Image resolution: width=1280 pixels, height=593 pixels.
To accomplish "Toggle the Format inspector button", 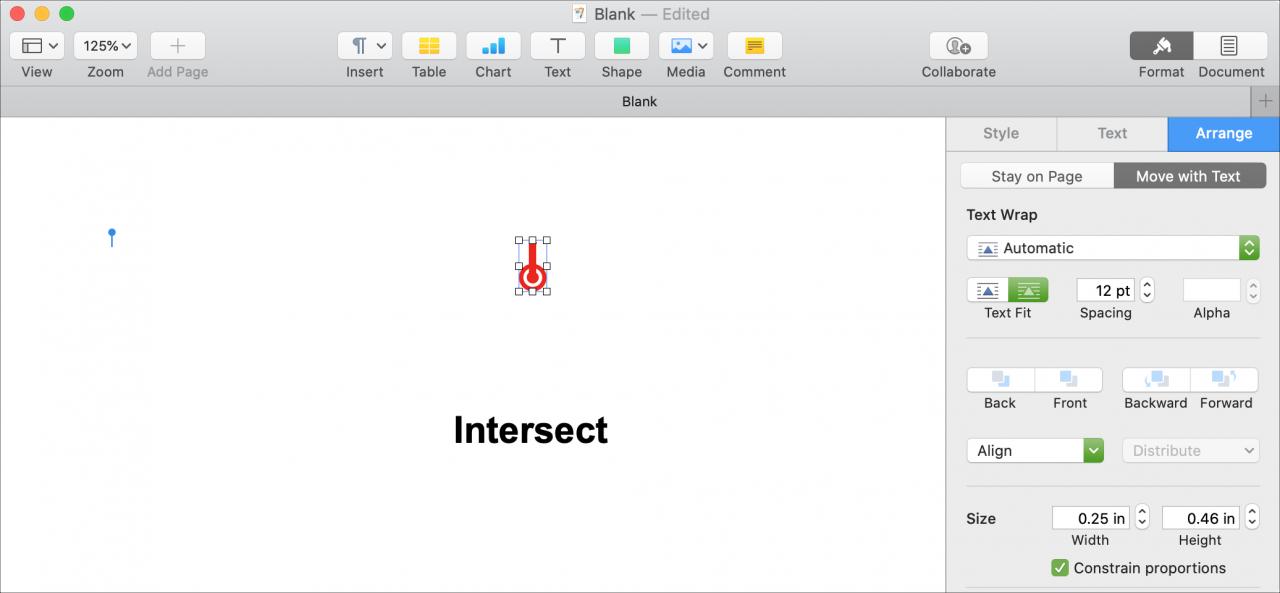I will 1161,46.
